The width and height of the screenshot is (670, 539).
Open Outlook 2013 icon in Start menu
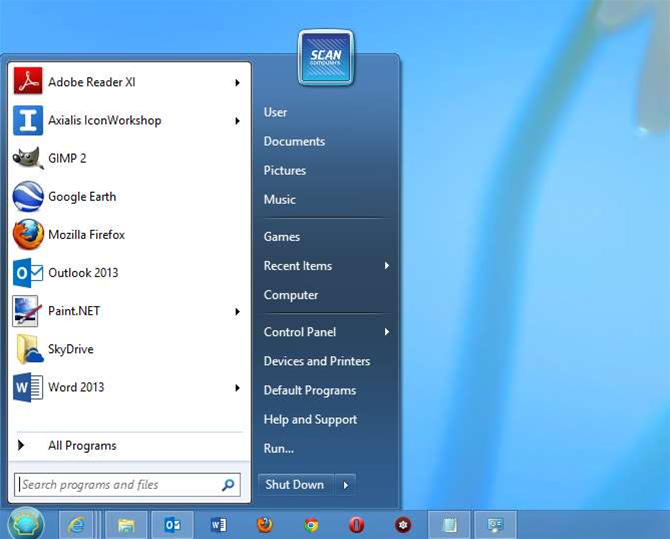28,273
